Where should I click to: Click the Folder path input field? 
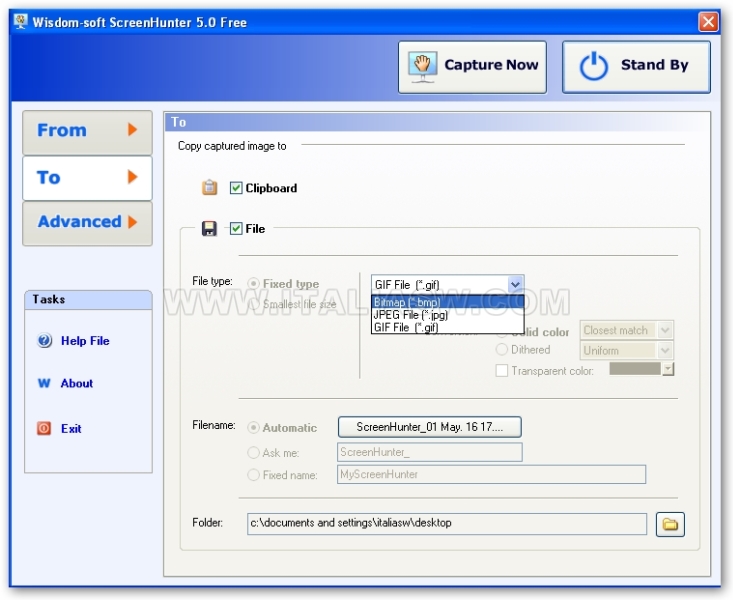click(x=447, y=524)
